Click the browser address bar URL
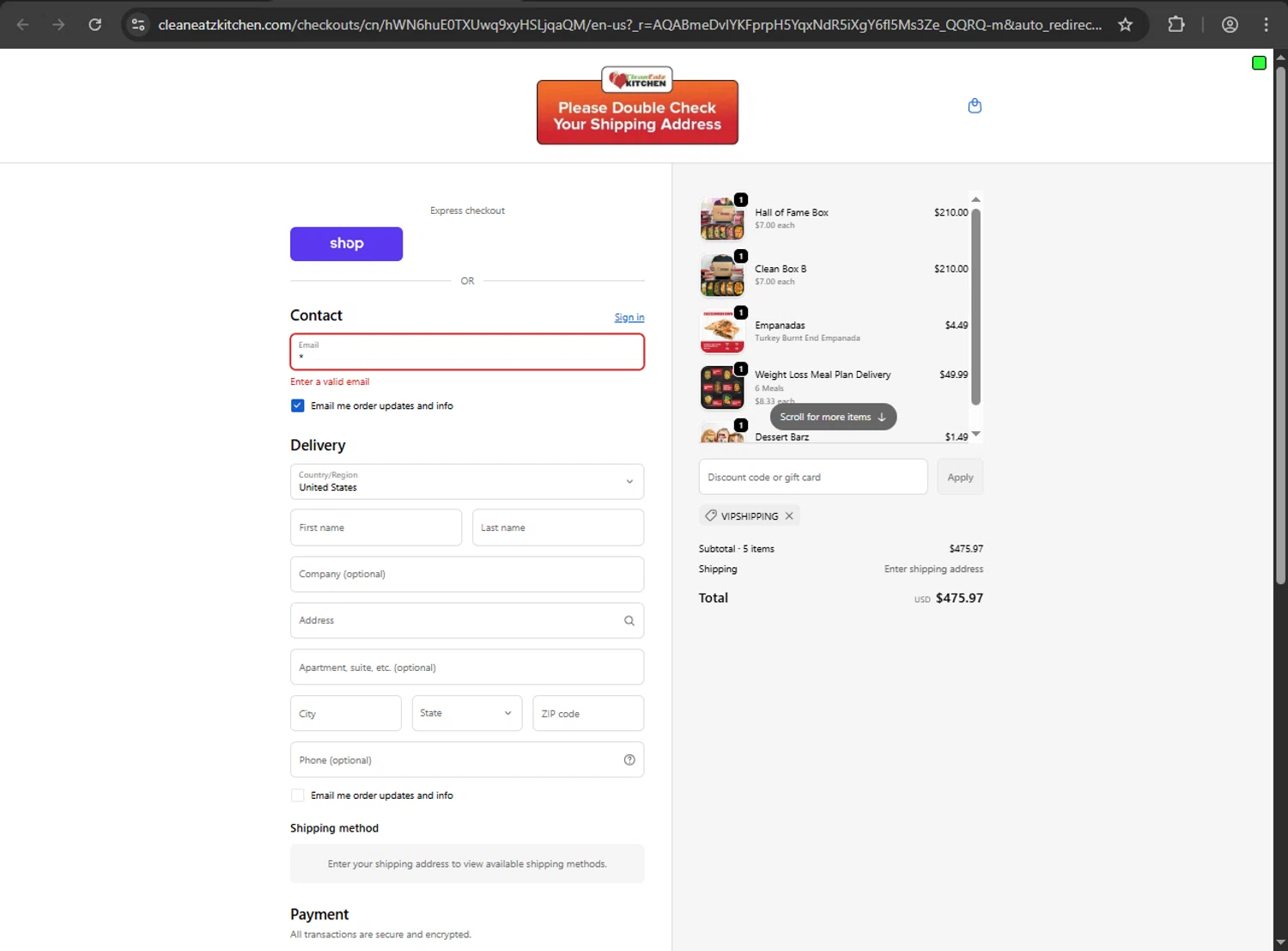The height and width of the screenshot is (951, 1288). pyautogui.click(x=629, y=24)
